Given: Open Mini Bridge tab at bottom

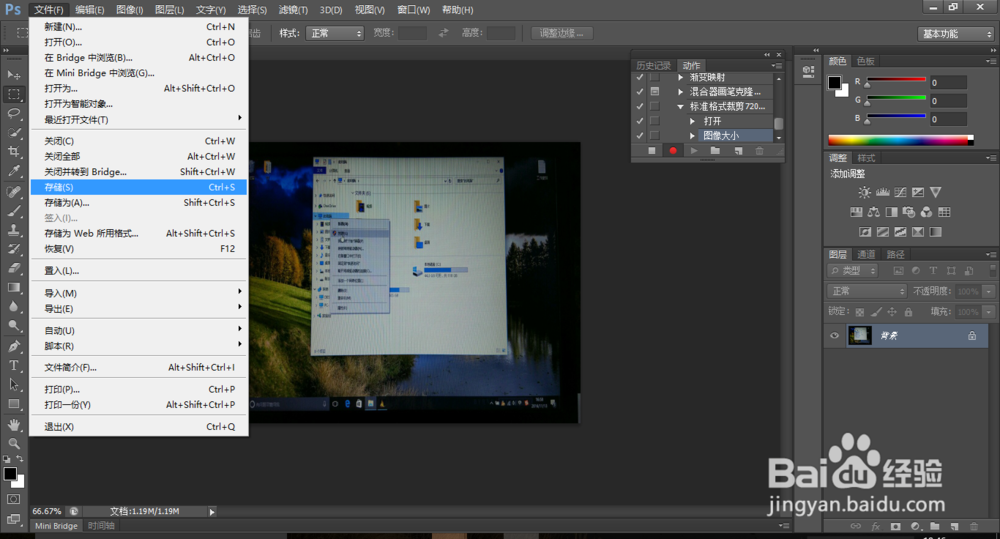Looking at the screenshot, I should 56,526.
